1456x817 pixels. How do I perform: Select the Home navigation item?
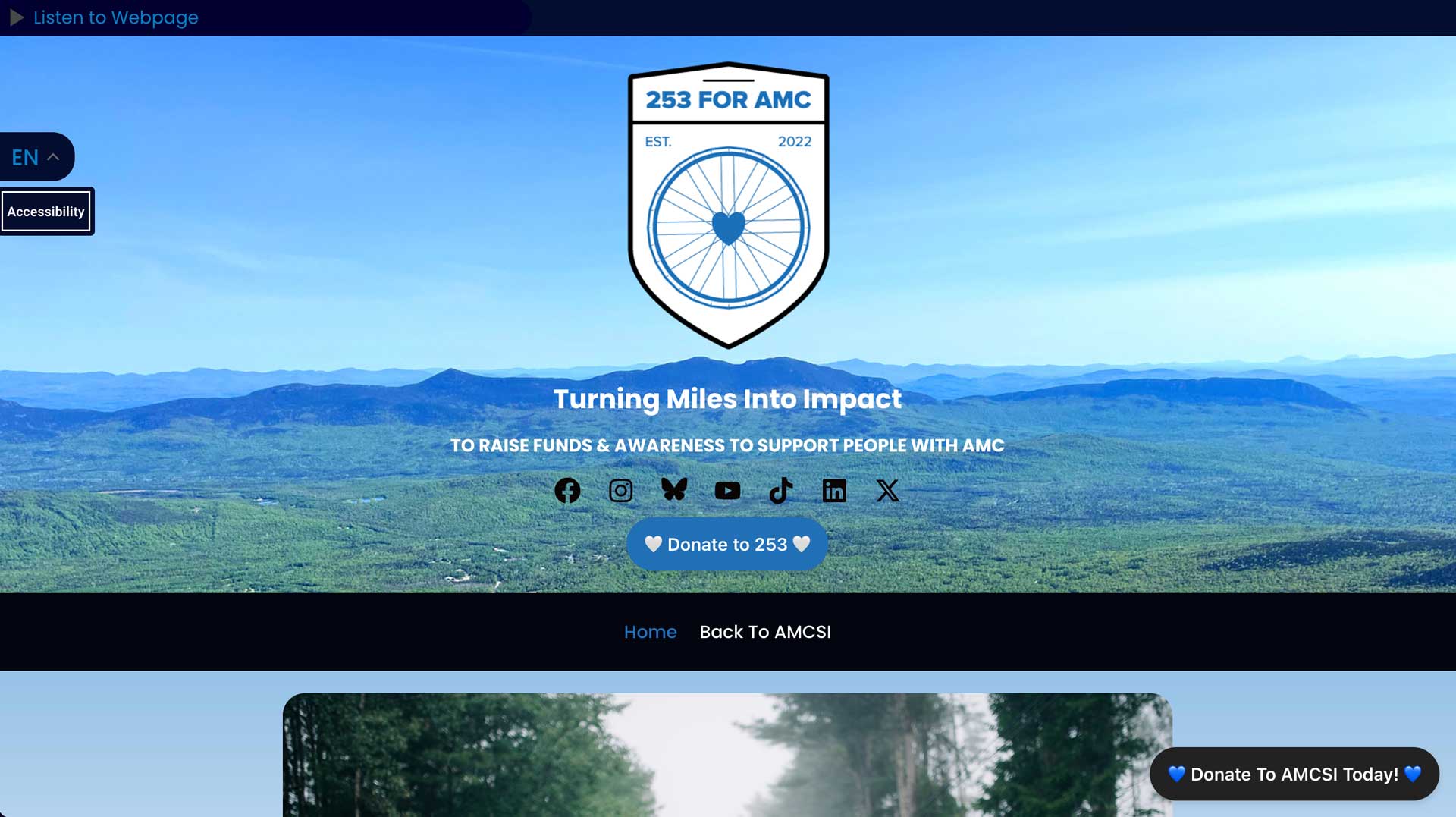(650, 632)
